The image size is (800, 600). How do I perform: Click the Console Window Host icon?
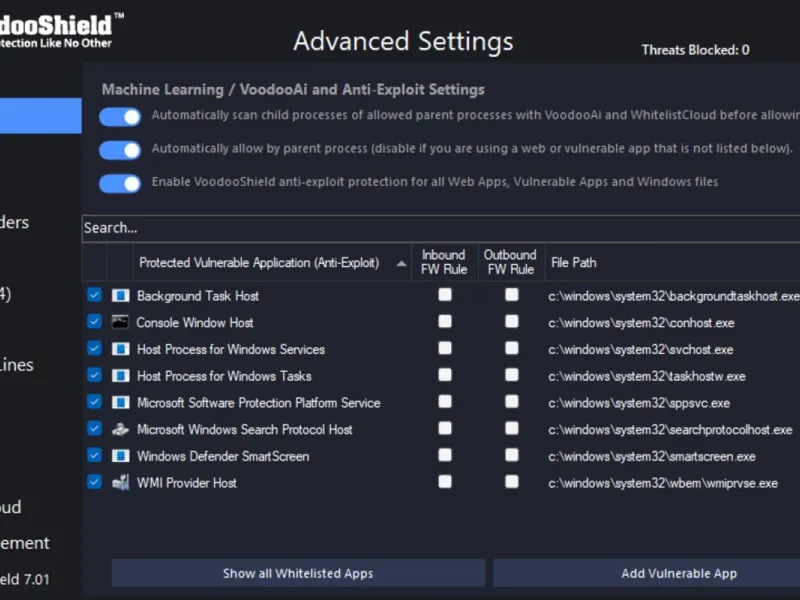click(x=121, y=322)
